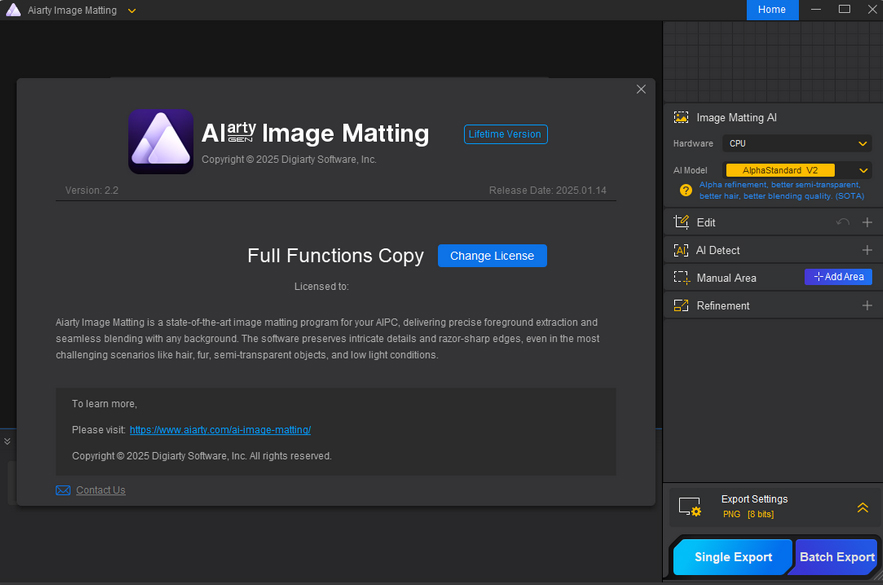Click the Export Settings gear monitor icon
The image size is (883, 585).
690,507
